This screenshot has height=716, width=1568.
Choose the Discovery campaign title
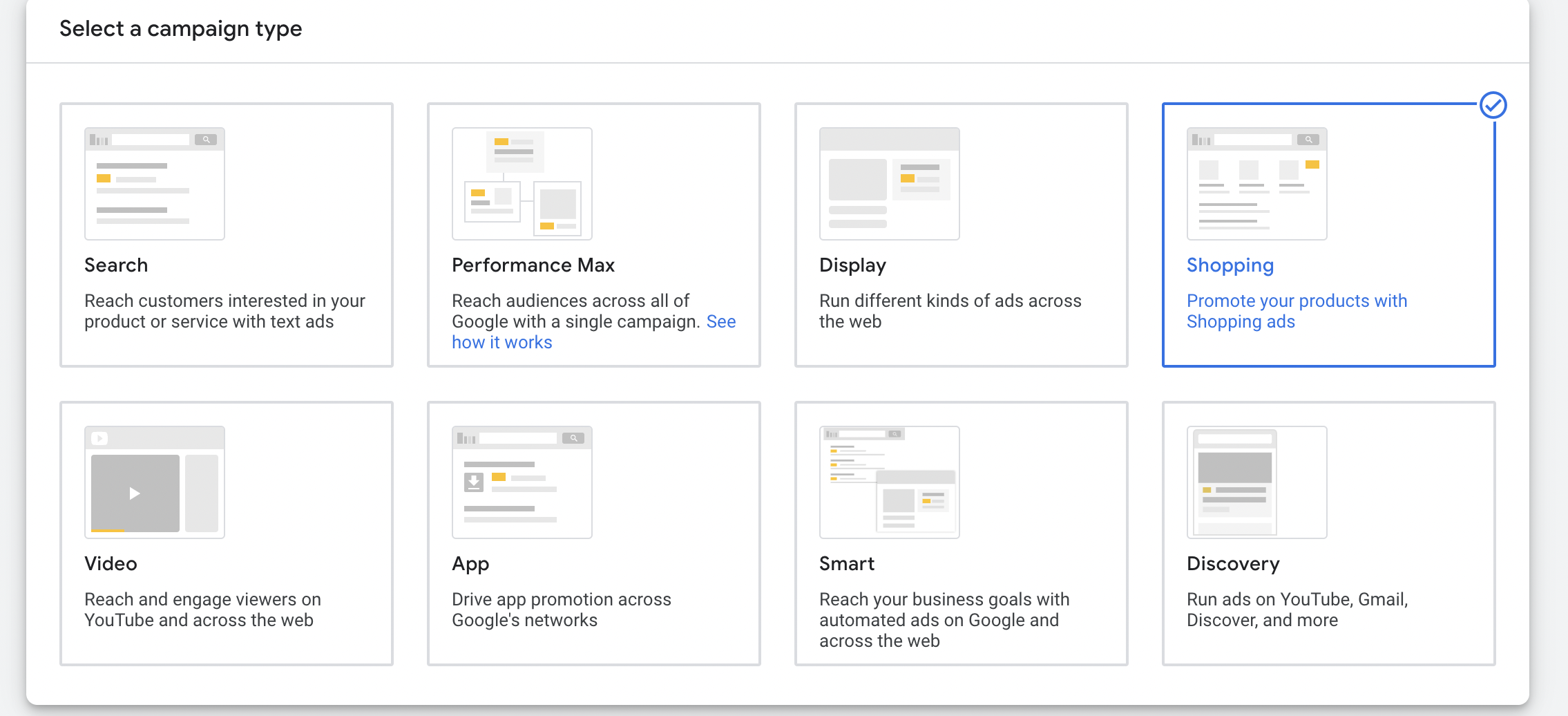click(x=1233, y=565)
